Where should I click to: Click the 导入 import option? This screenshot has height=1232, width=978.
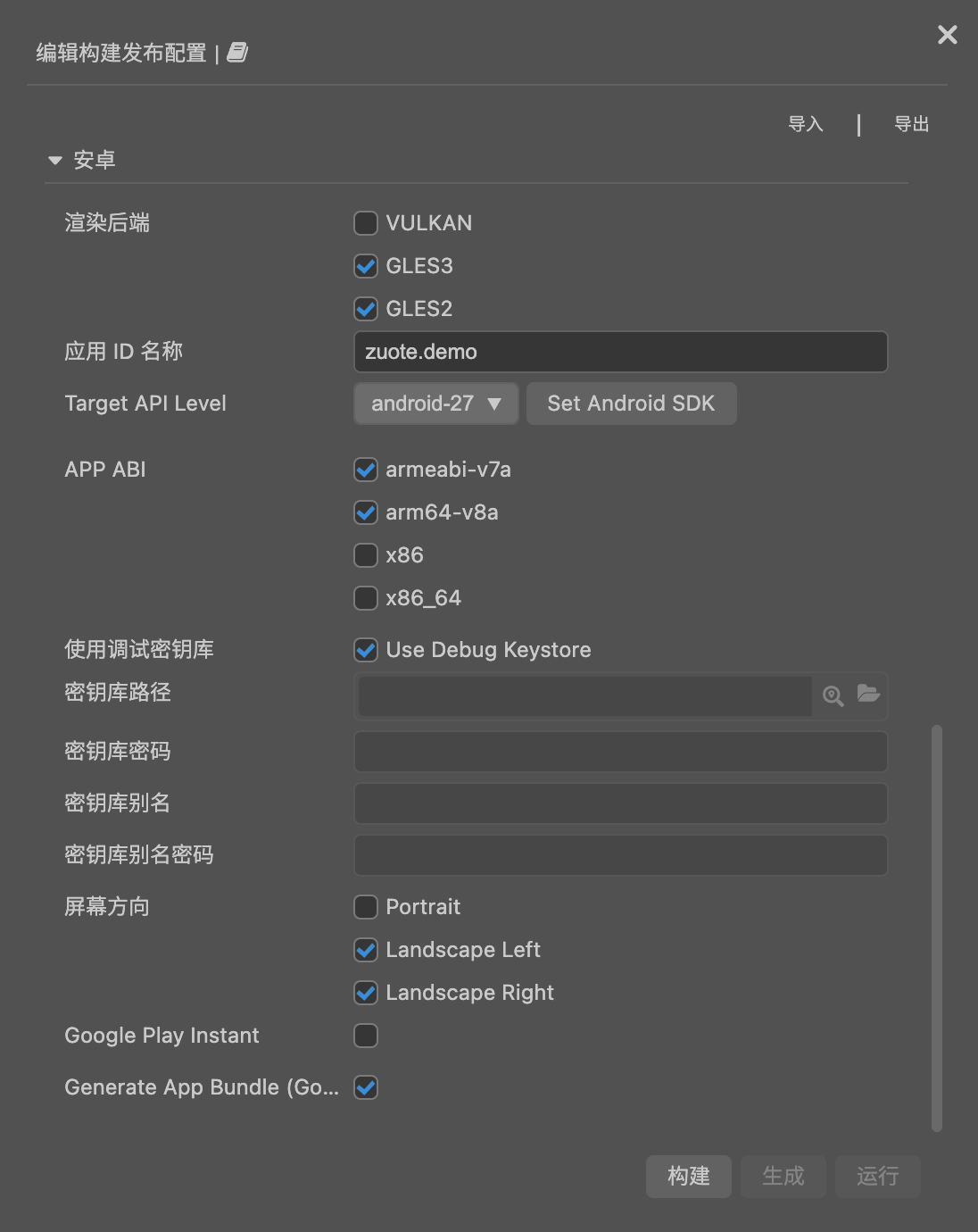[x=805, y=124]
